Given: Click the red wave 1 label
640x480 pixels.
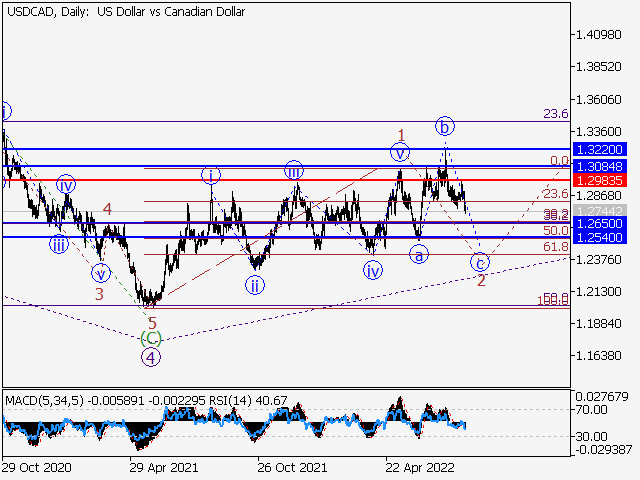Looking at the screenshot, I should tap(402, 135).
